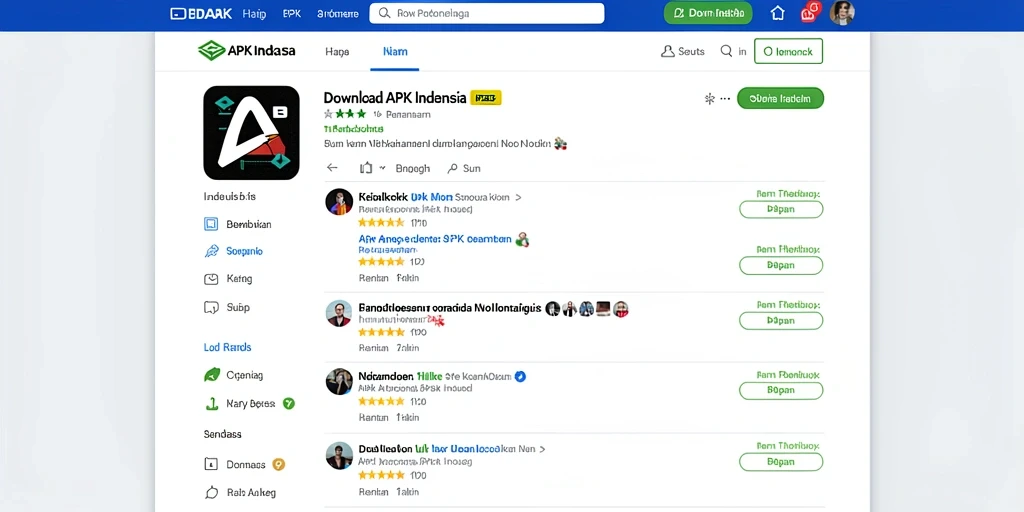Open the EPK menu item
Viewport: 1024px width, 512px height.
292,14
